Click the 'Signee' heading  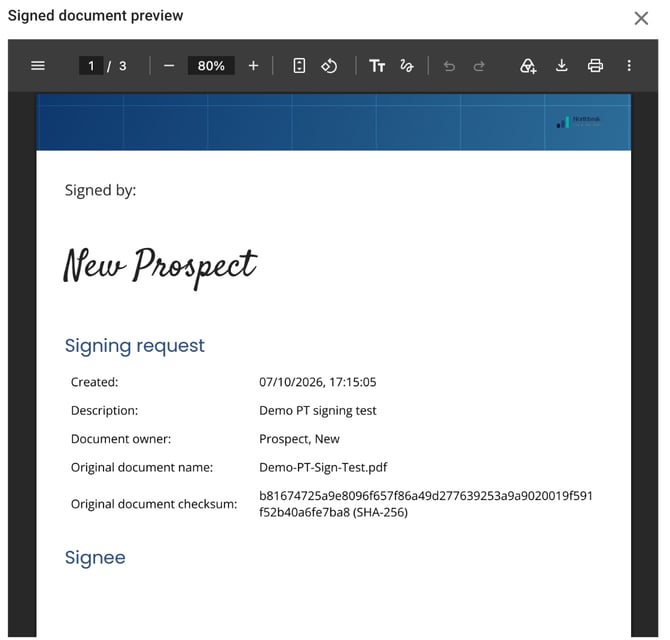tap(95, 558)
